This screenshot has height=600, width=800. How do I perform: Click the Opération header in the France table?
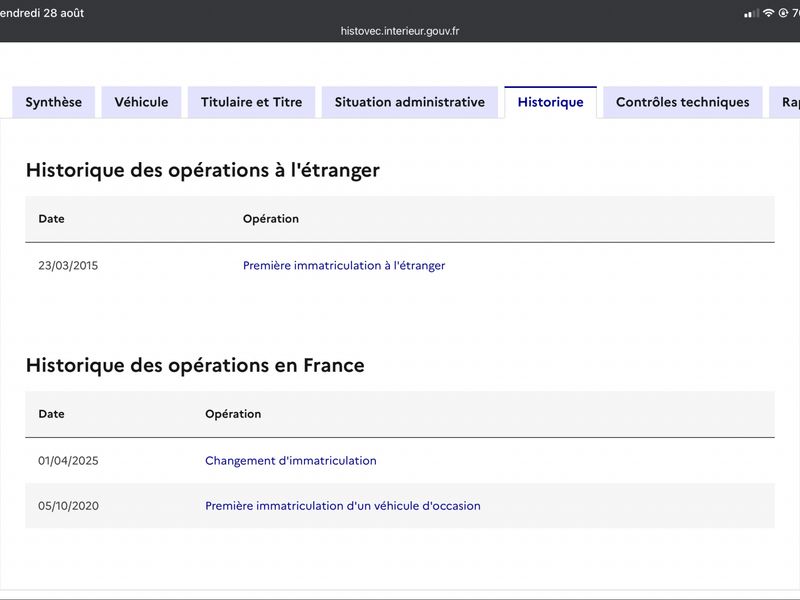(233, 414)
